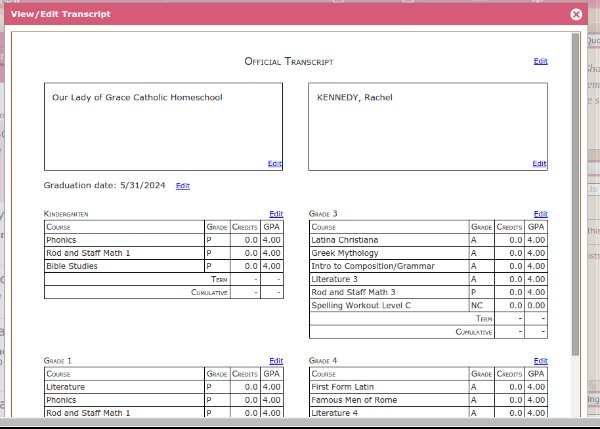The height and width of the screenshot is (429, 600).
Task: Edit the Grade 4 term
Action: point(540,360)
